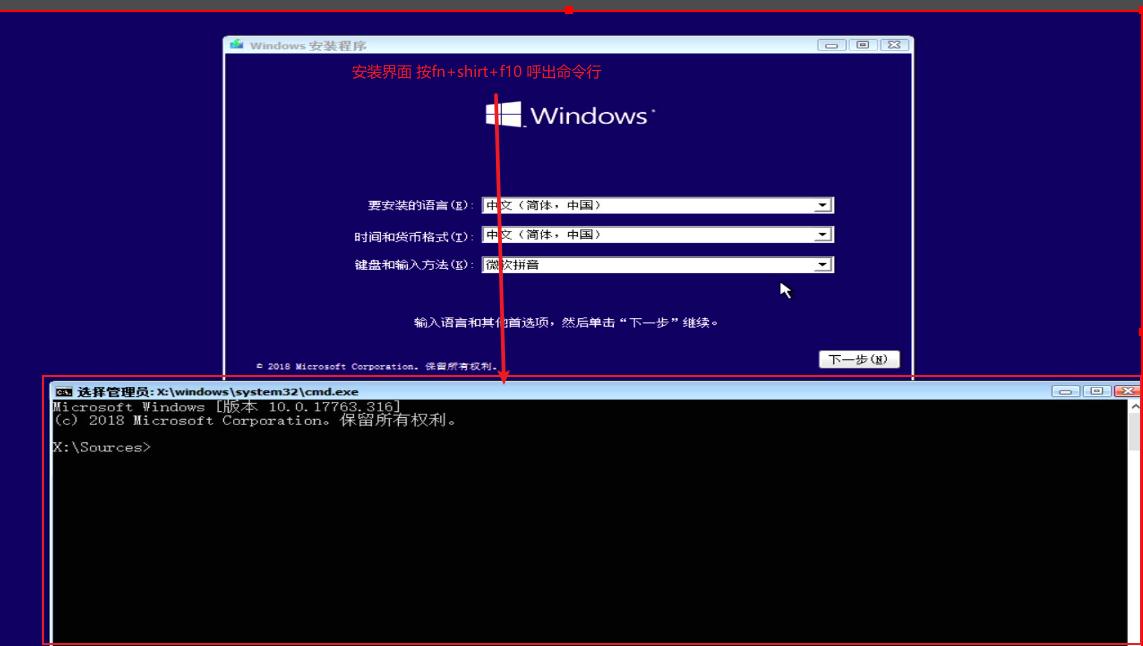Minimize the Windows 安装程序 window
1143x646 pixels.
point(831,44)
